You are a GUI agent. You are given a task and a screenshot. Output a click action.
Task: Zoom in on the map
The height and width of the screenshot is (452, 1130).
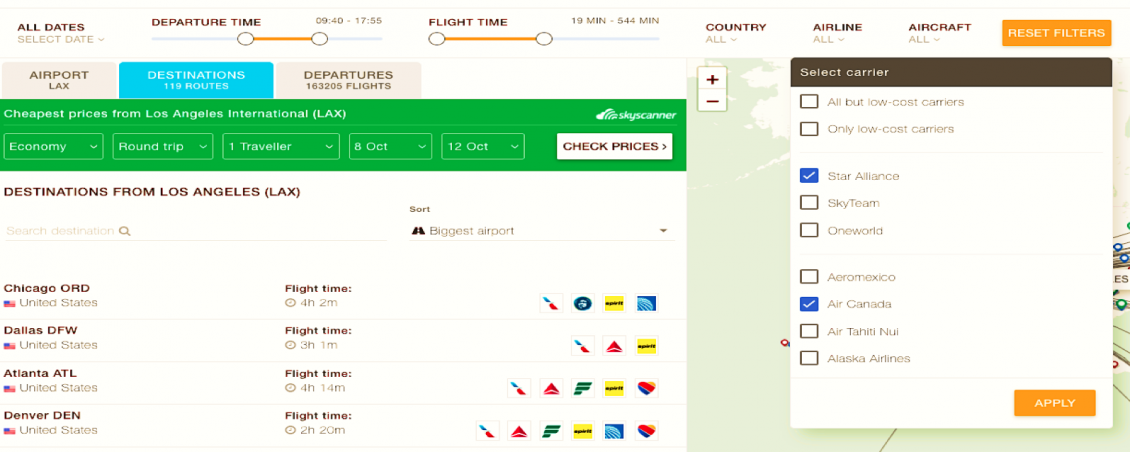pos(713,79)
